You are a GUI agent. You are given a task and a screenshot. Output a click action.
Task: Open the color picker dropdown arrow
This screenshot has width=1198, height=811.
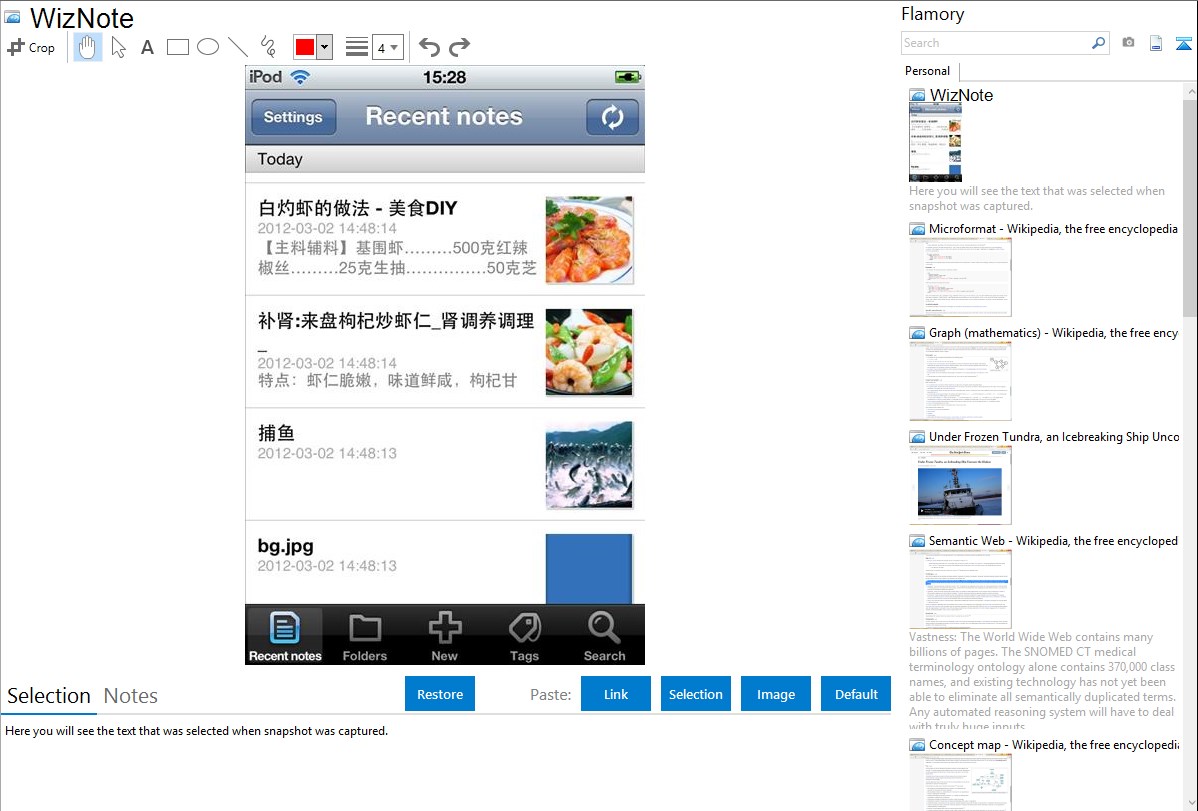pyautogui.click(x=325, y=47)
